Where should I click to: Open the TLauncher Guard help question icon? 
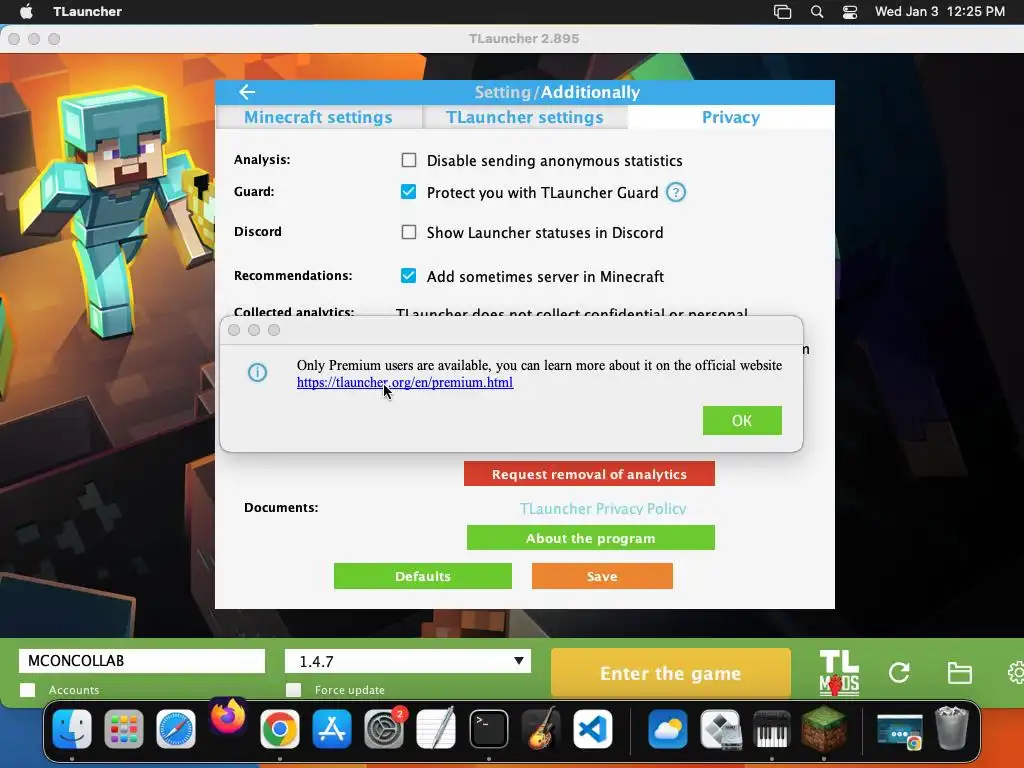pos(676,193)
